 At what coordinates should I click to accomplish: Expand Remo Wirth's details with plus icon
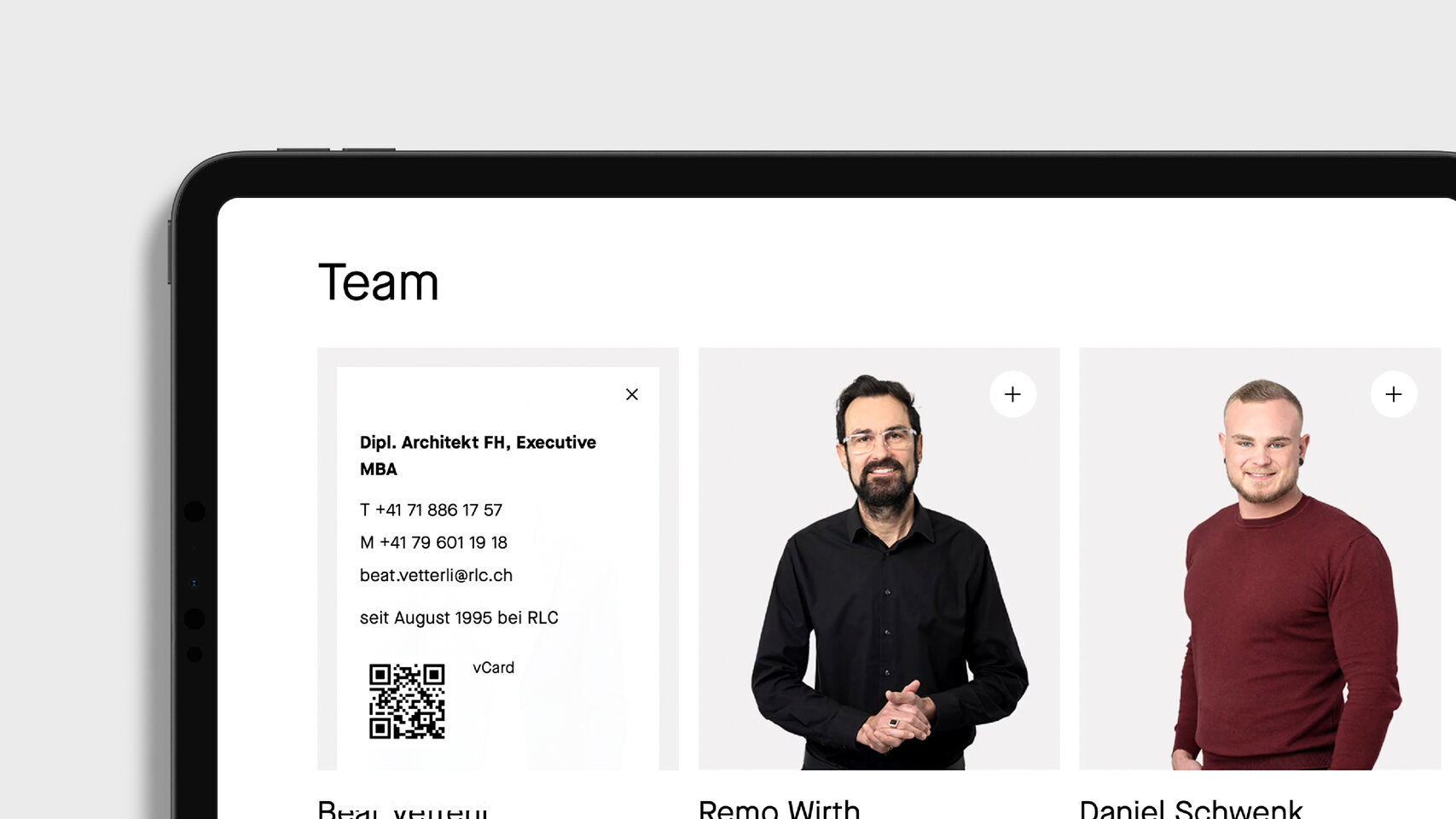pyautogui.click(x=1012, y=394)
